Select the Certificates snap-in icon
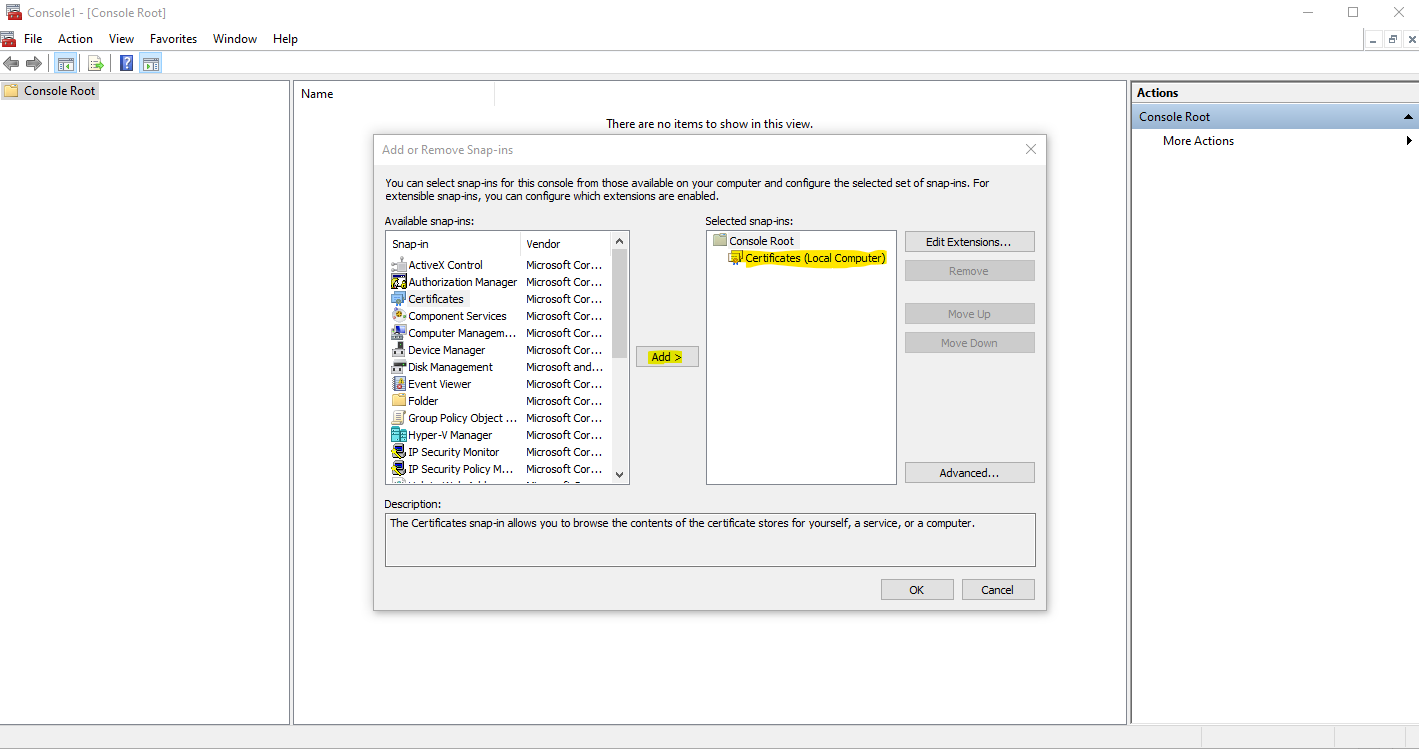This screenshot has height=749, width=1419. point(400,298)
